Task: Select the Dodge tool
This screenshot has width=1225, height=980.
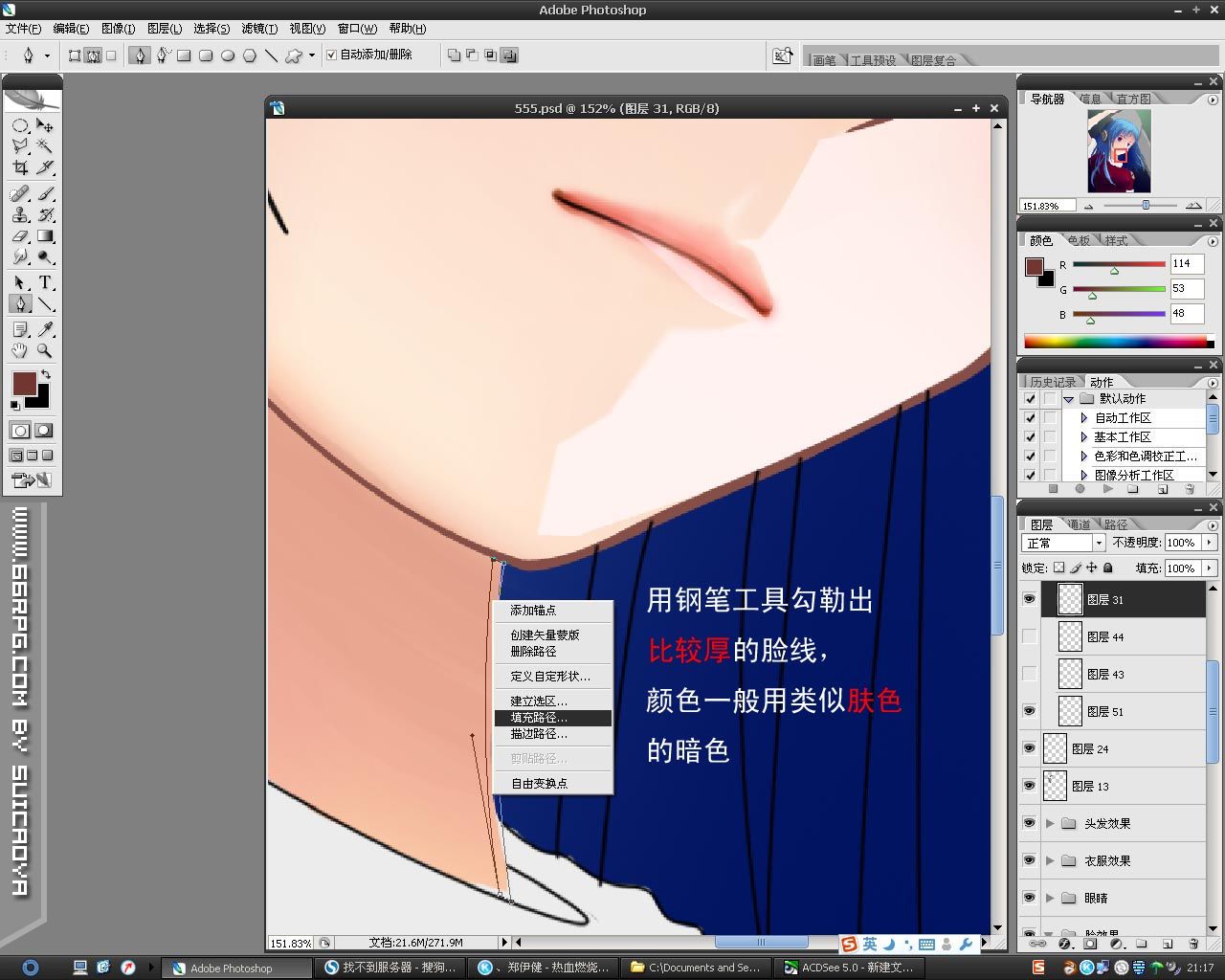Action: 45,257
